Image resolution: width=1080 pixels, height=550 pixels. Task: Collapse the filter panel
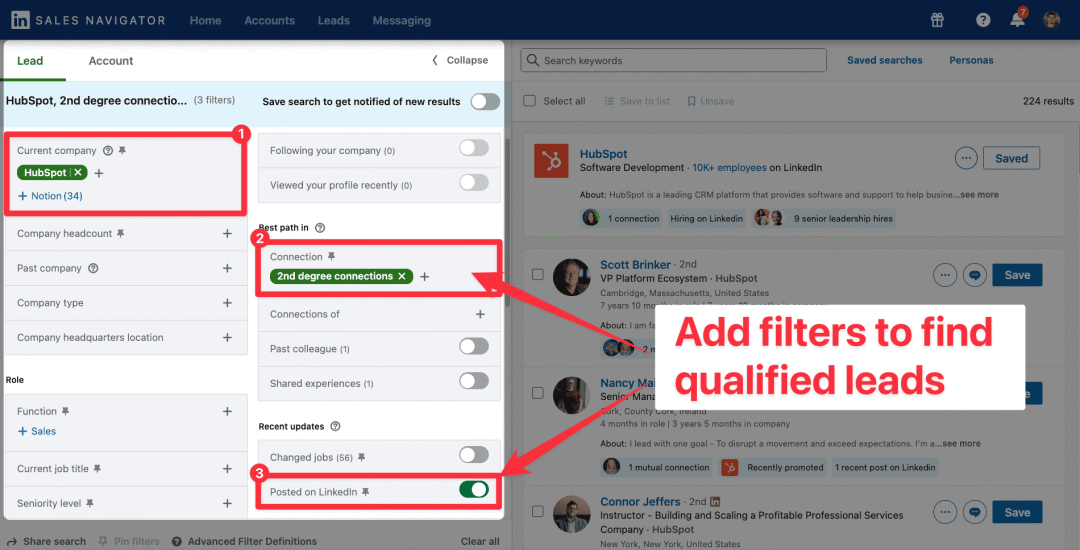(459, 61)
